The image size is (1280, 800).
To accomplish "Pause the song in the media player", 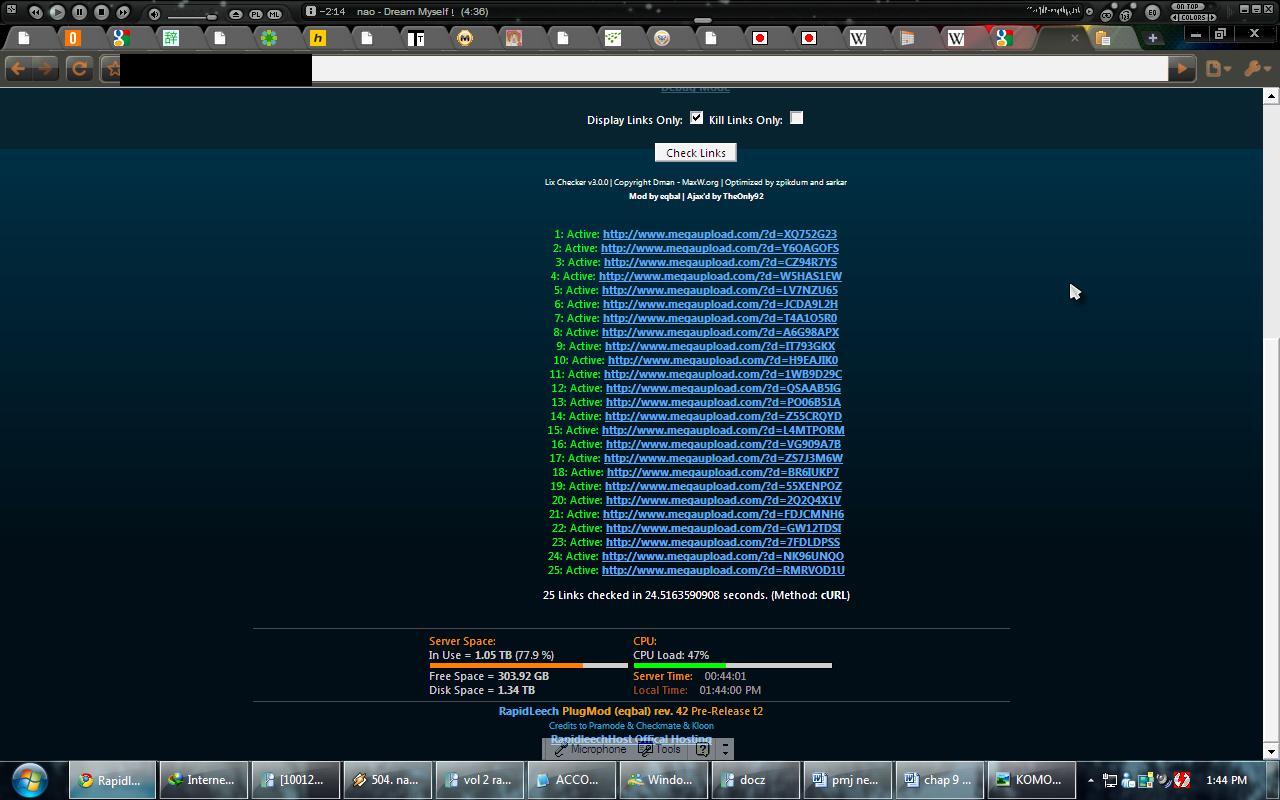I will pyautogui.click(x=79, y=12).
